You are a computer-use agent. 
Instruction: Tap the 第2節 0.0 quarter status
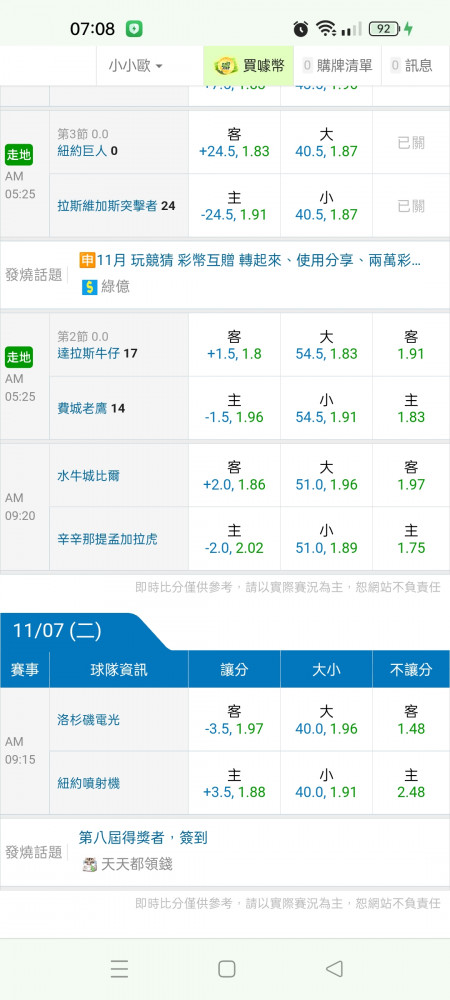tap(83, 337)
